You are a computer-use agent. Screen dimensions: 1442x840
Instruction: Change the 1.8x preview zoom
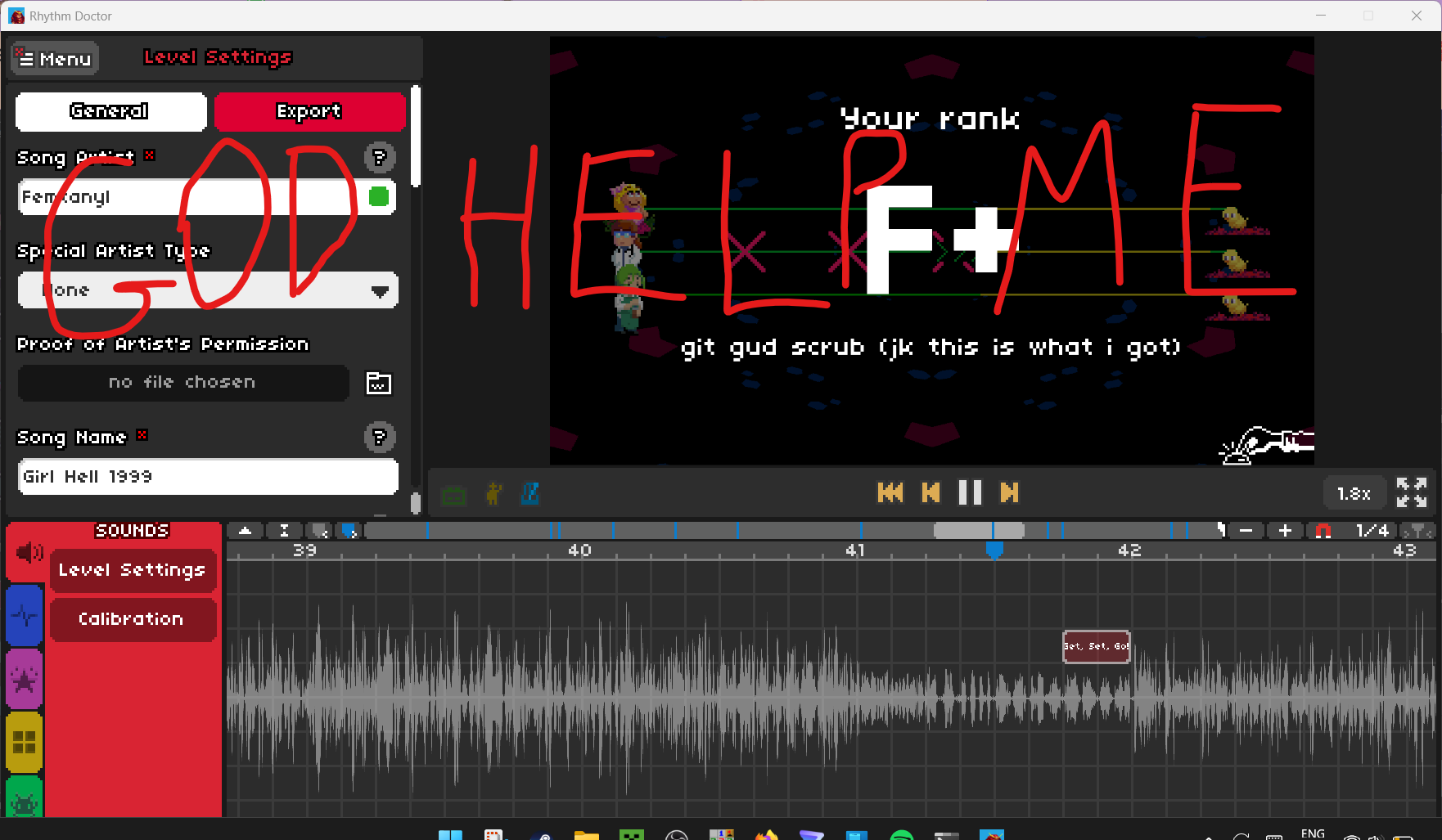tap(1354, 494)
